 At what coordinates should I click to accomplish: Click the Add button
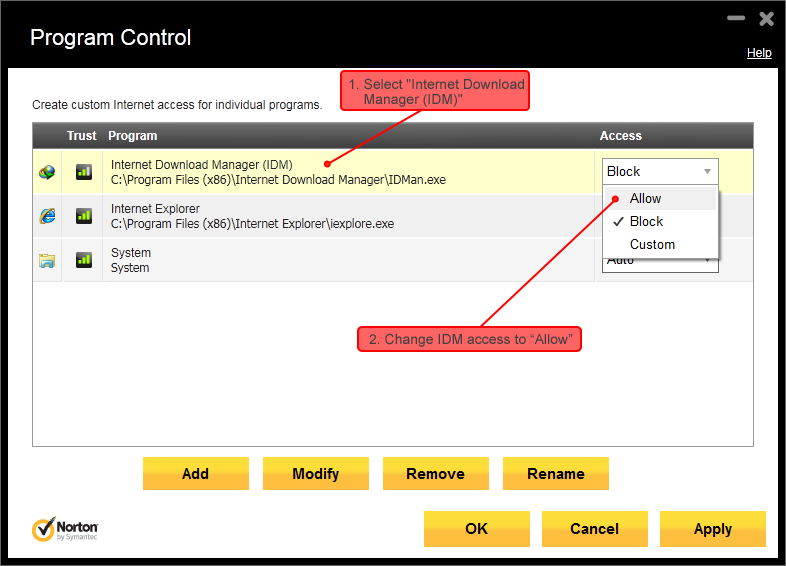(196, 474)
